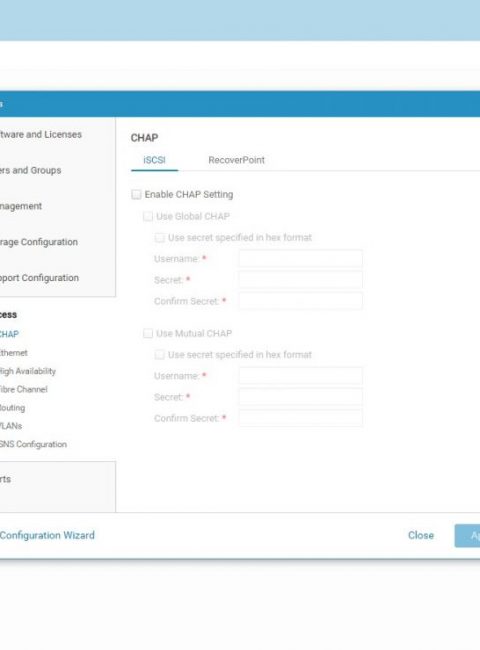Click the Global CHAP Confirm Secret field
The image size is (480, 650).
[301, 301]
